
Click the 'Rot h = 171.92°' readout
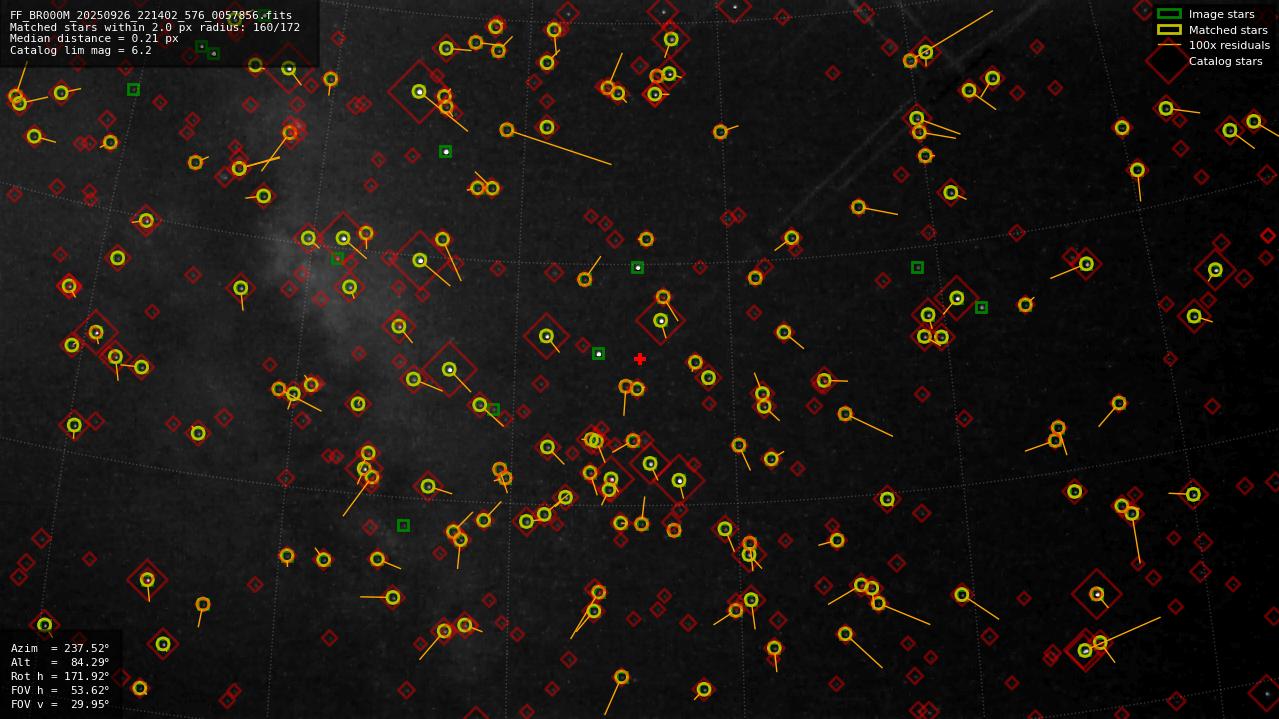(x=60, y=676)
